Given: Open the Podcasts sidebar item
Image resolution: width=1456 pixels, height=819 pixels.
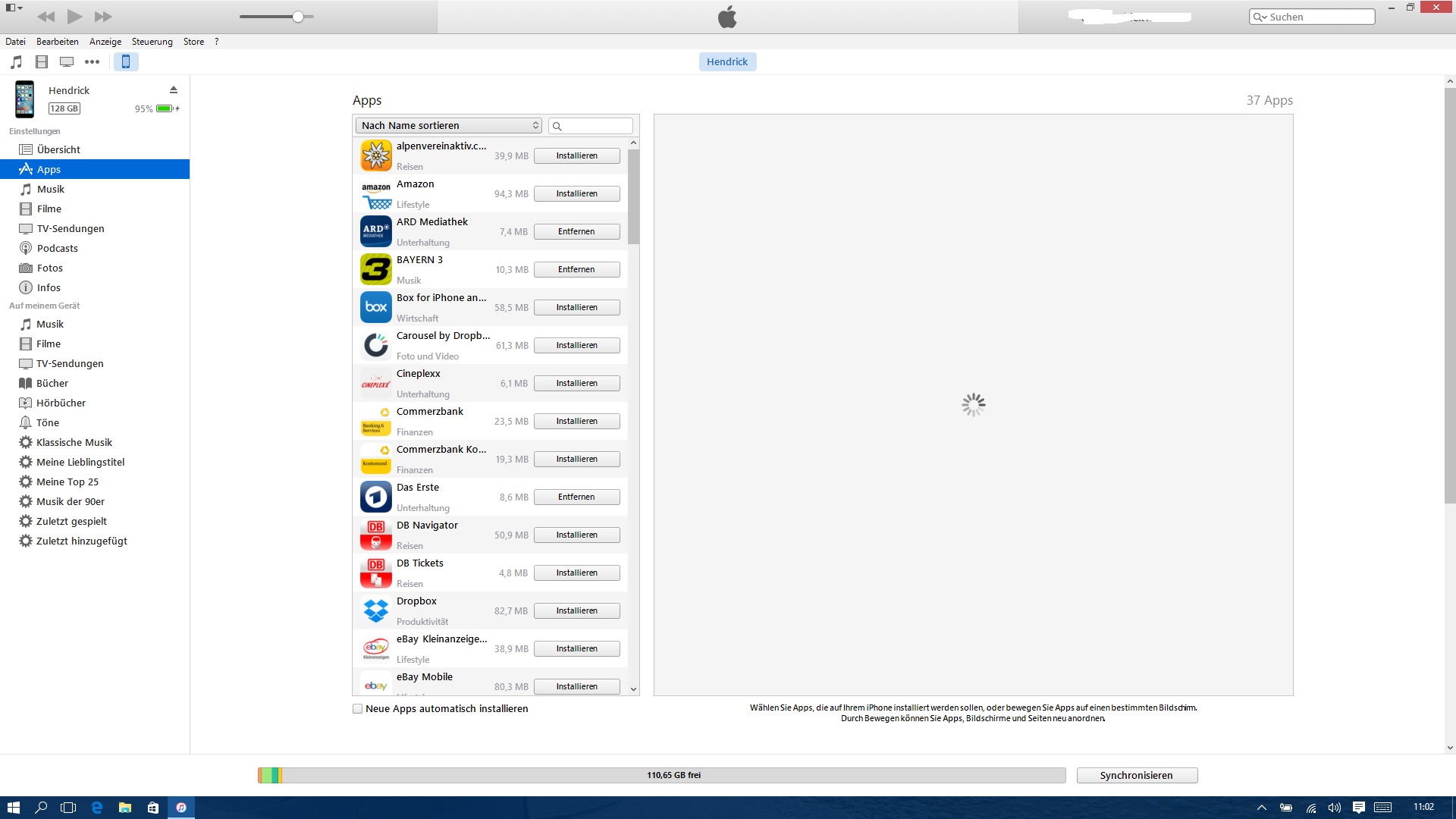Looking at the screenshot, I should [57, 248].
